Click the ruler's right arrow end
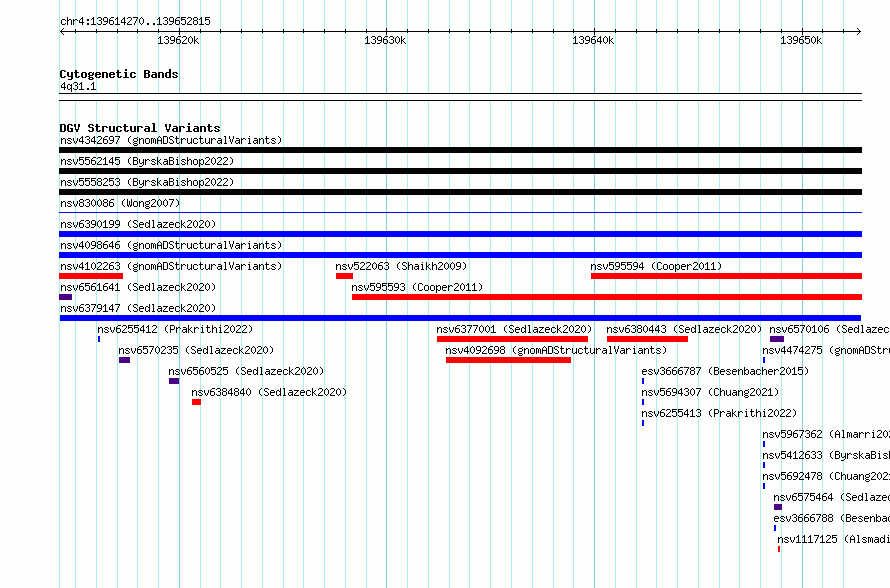The height and width of the screenshot is (588, 890). point(859,32)
